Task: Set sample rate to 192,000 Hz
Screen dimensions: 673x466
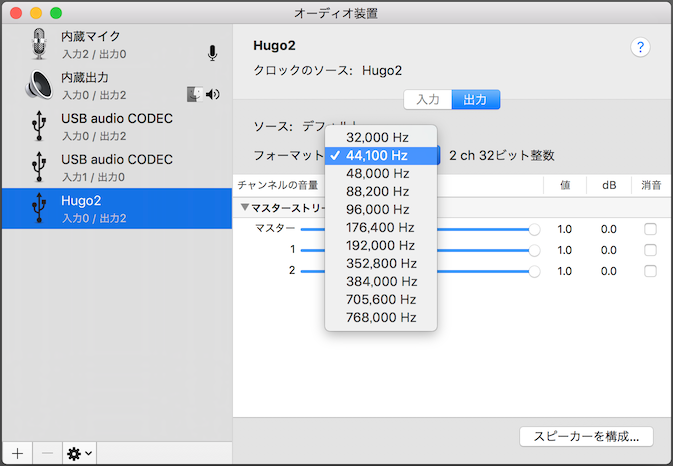Action: coord(381,245)
